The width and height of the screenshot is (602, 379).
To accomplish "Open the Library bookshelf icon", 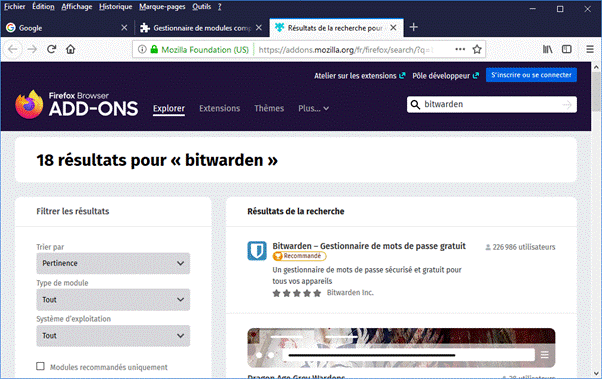I will click(x=547, y=49).
